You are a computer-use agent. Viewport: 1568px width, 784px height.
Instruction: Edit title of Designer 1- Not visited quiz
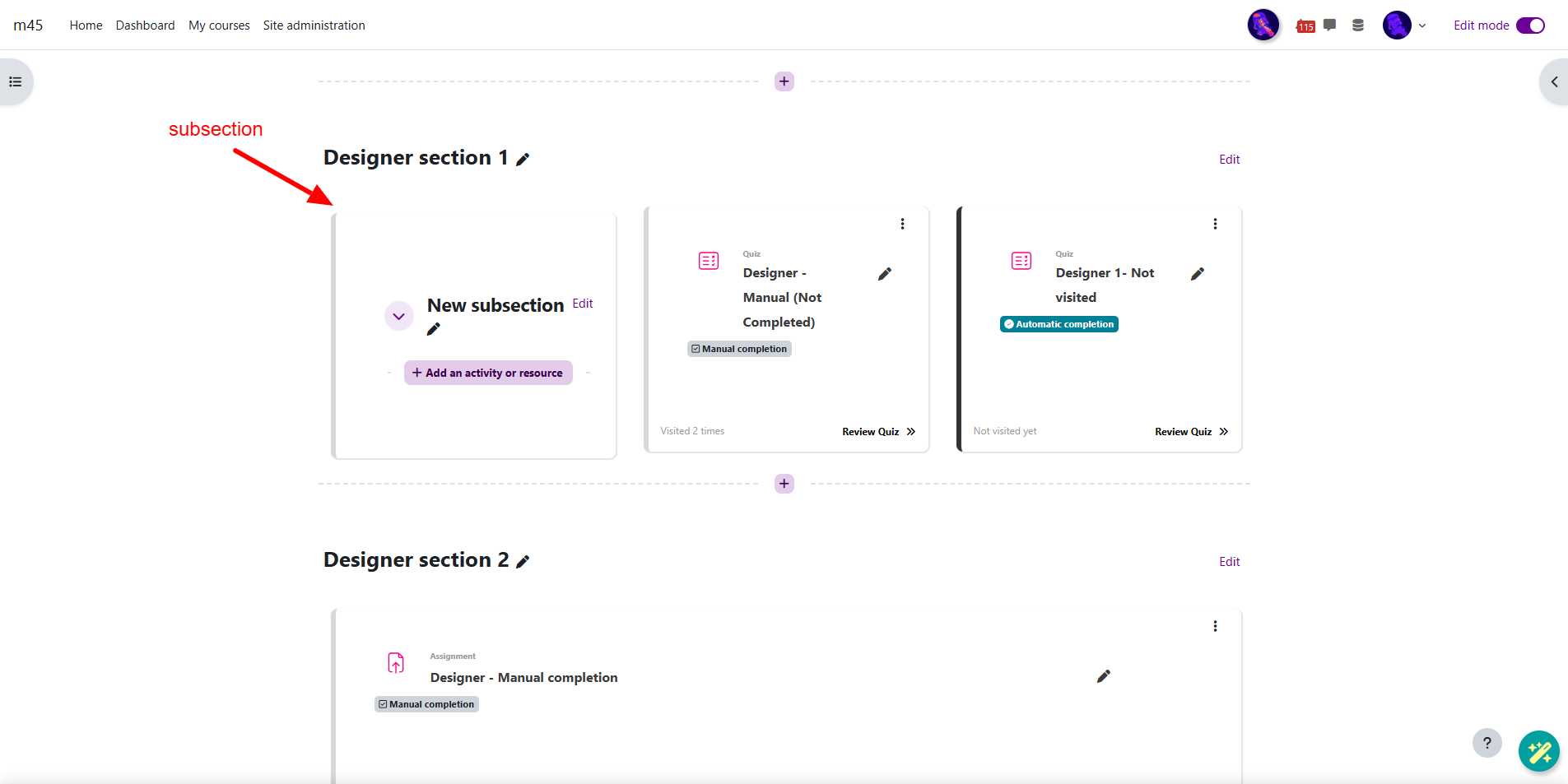[1198, 274]
